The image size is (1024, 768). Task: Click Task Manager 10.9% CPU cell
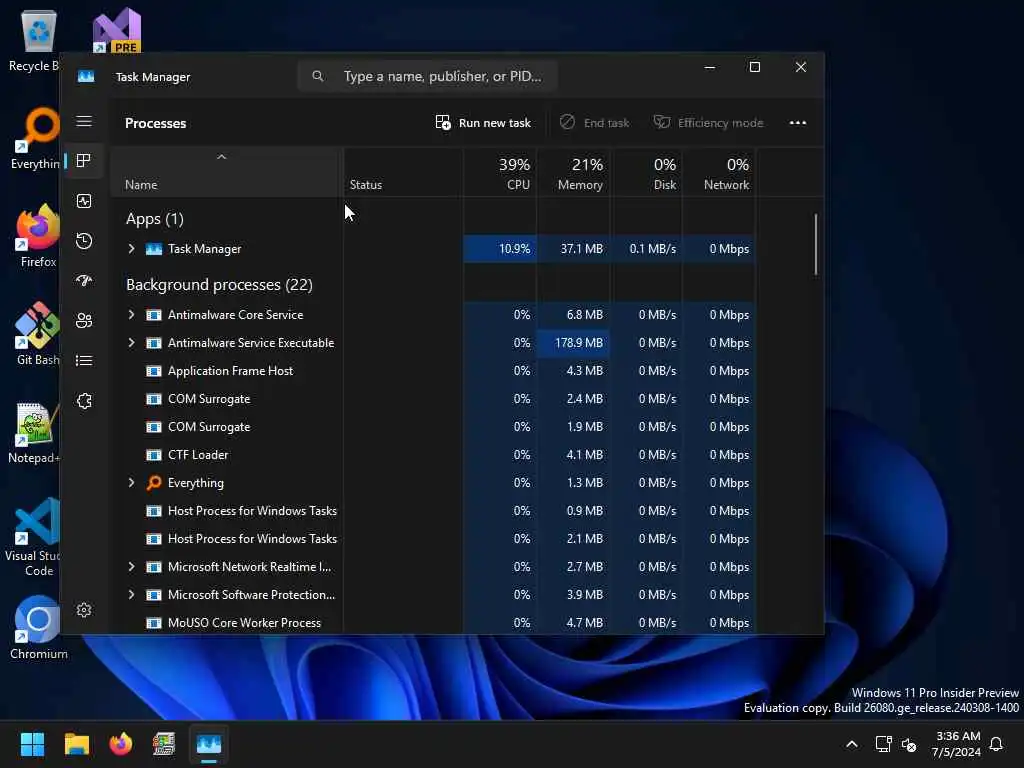point(500,249)
